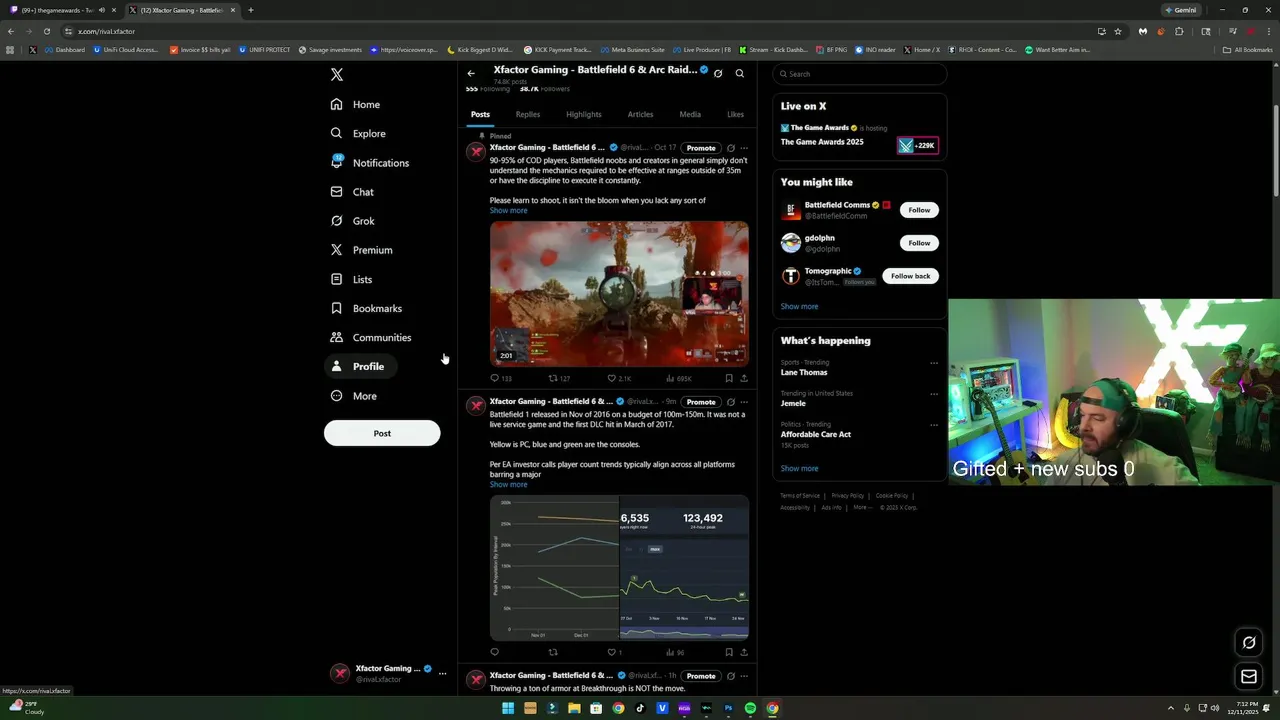Click the Search input field
This screenshot has width=1280, height=720.
point(859,74)
